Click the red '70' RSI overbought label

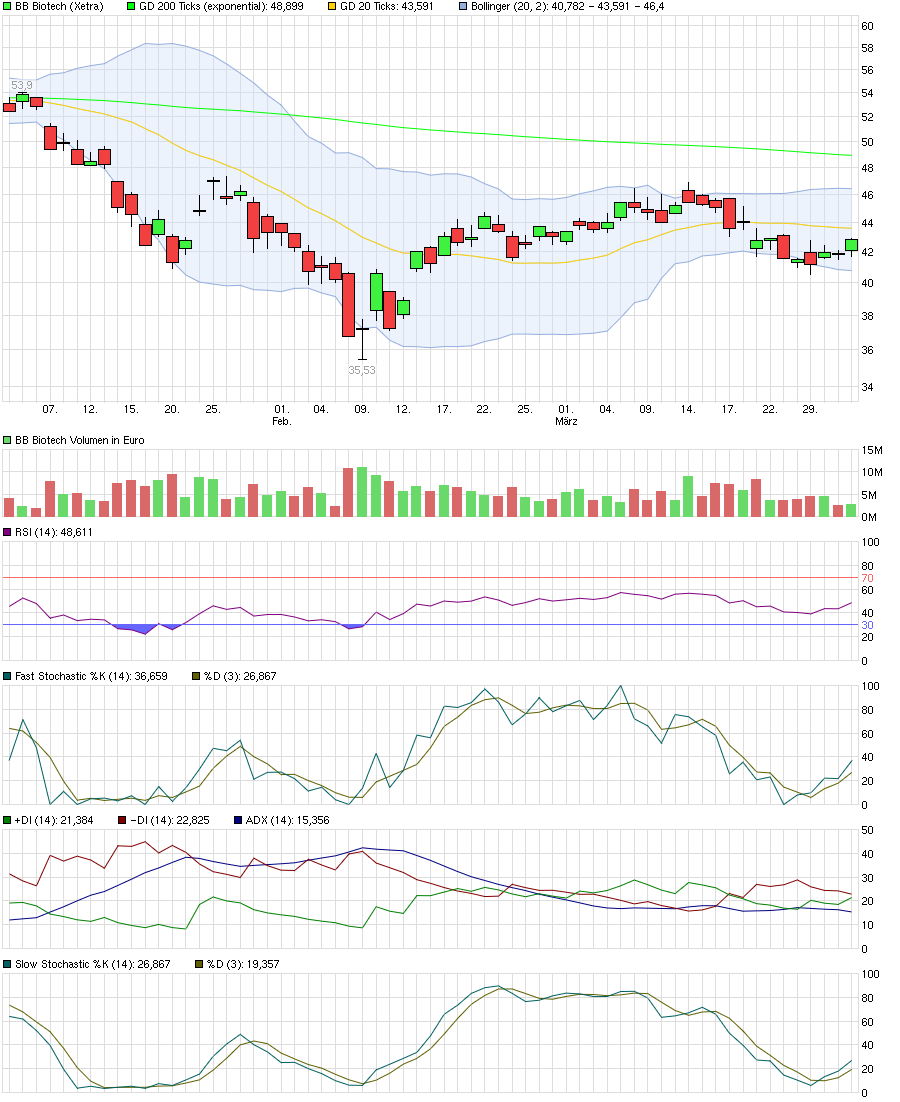[868, 578]
